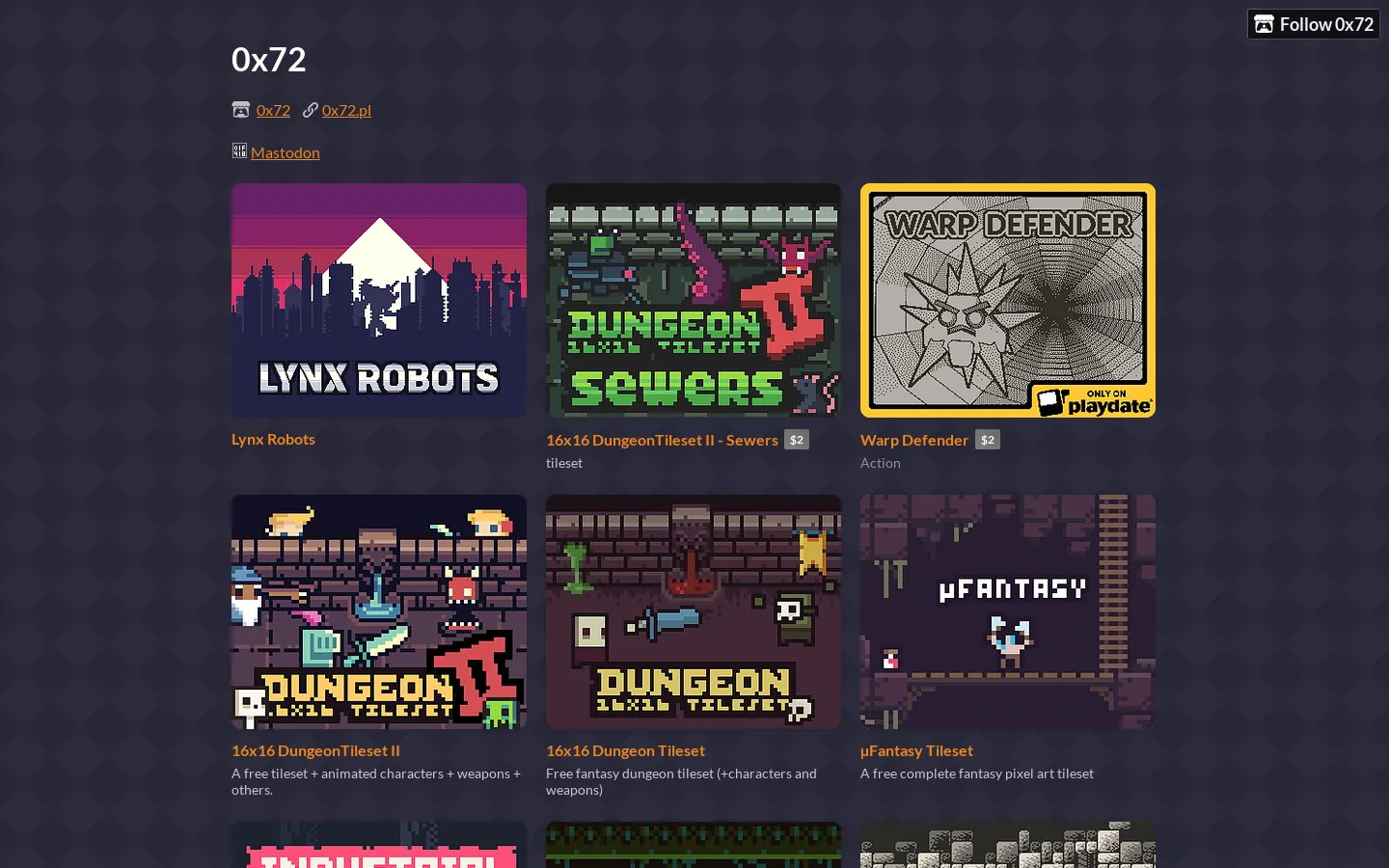1389x868 pixels.
Task: Open the first Dungeon 16x16 Tileset cover image
Action: [694, 612]
